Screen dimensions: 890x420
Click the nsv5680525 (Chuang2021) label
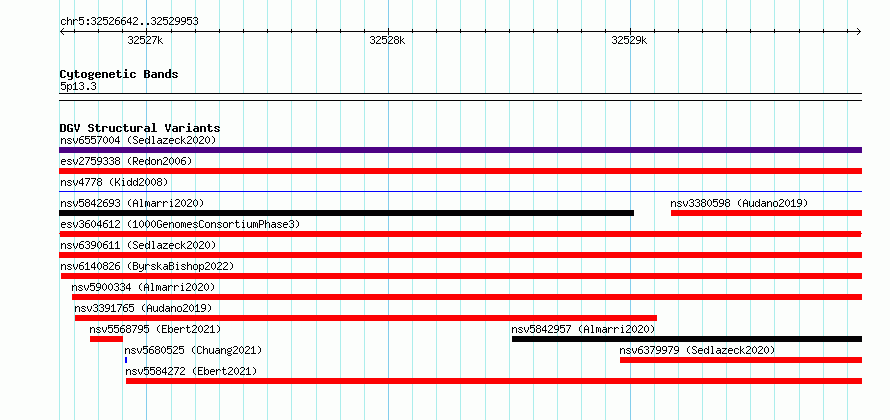pyautogui.click(x=194, y=350)
